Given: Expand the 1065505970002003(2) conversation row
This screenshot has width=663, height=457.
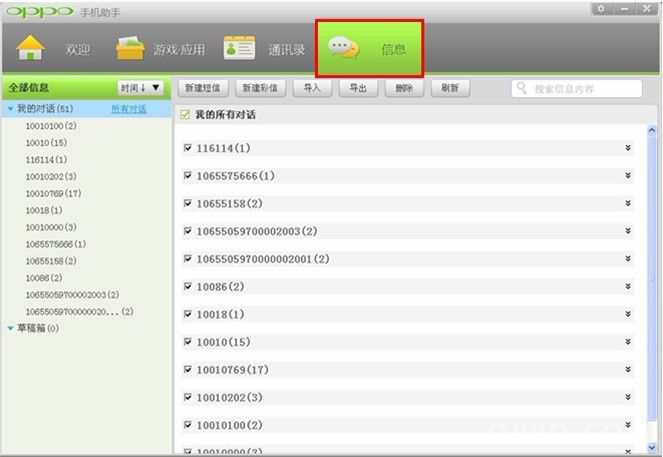Looking at the screenshot, I should [x=628, y=231].
